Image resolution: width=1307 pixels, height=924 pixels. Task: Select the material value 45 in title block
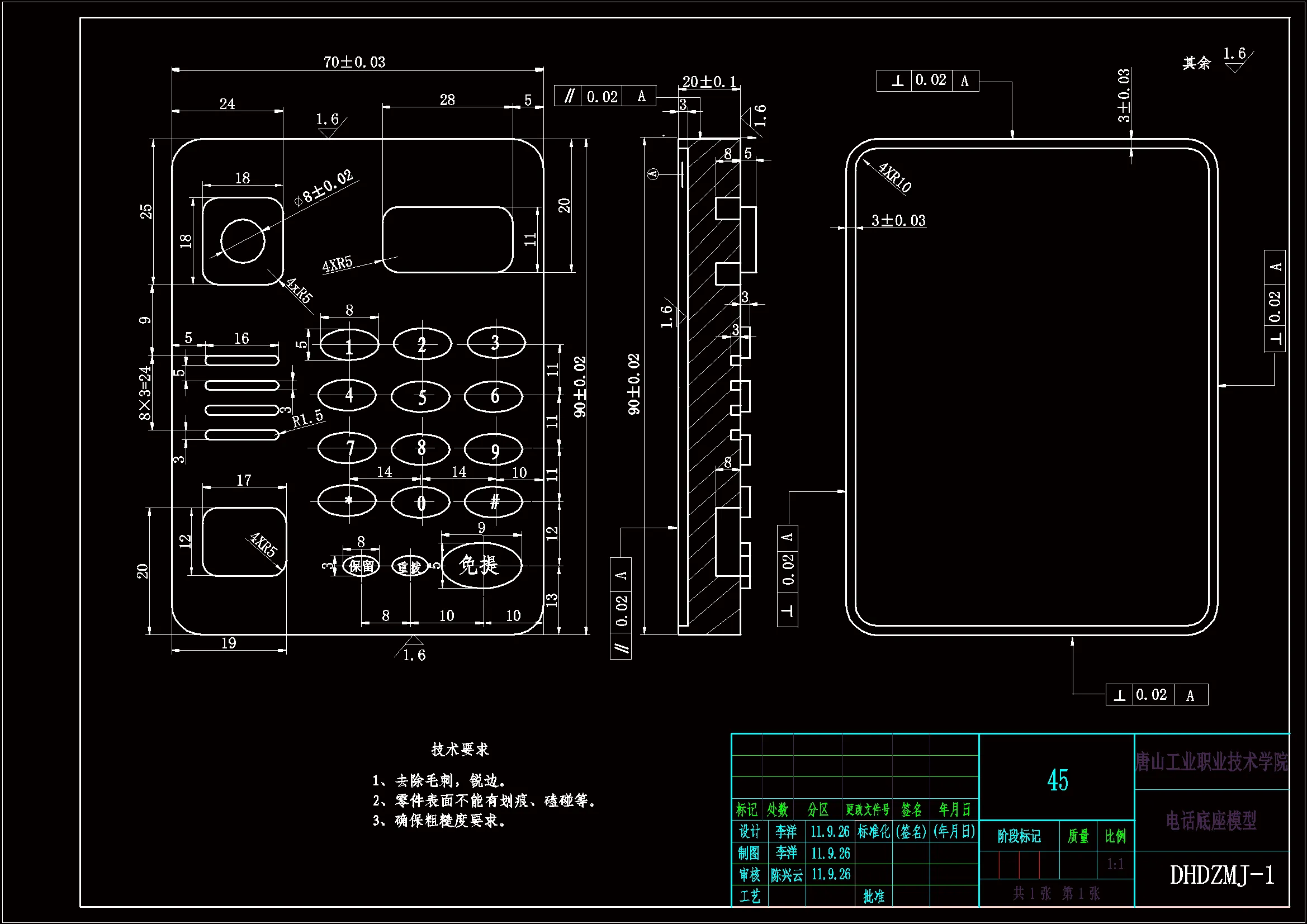(1057, 780)
